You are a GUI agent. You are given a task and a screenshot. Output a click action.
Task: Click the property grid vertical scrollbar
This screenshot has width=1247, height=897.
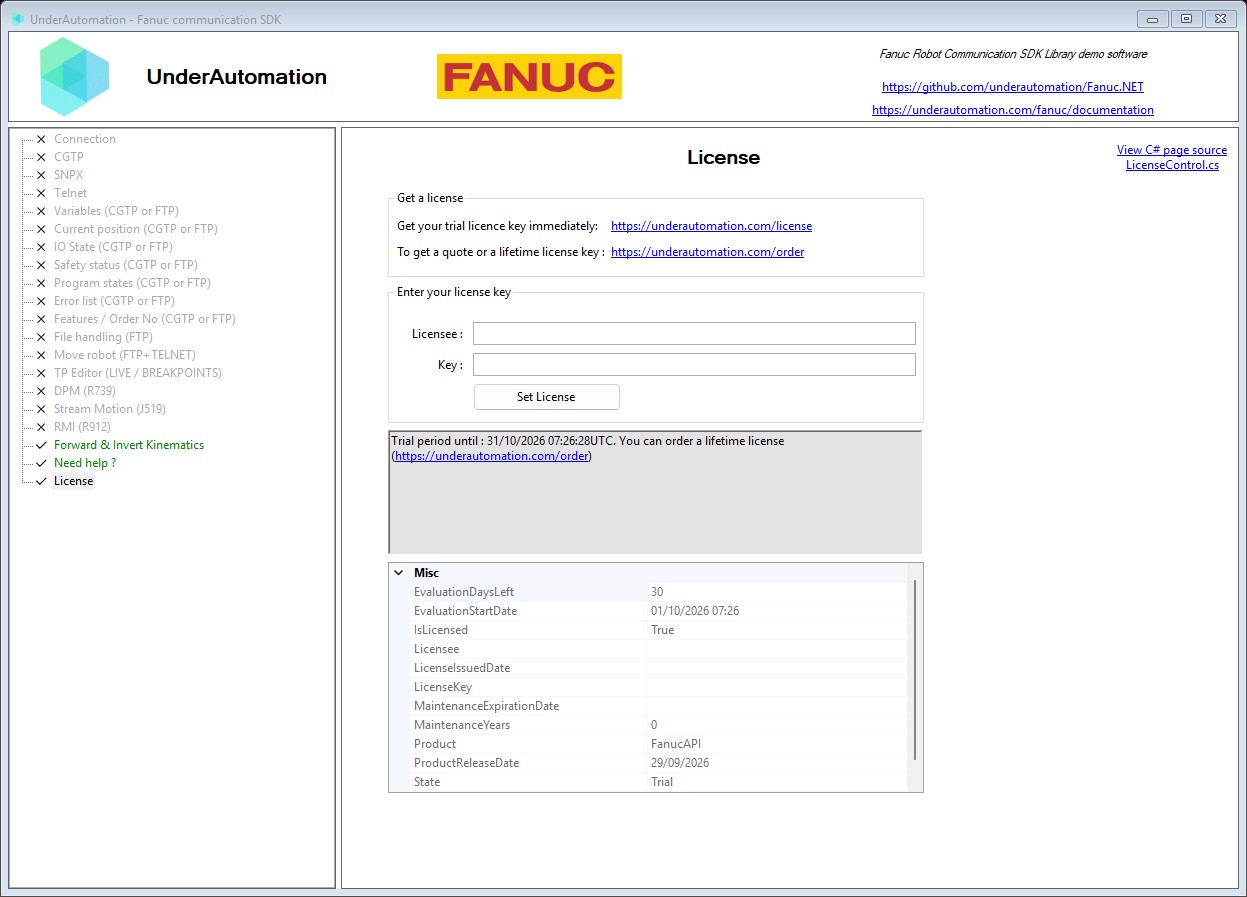coord(915,670)
